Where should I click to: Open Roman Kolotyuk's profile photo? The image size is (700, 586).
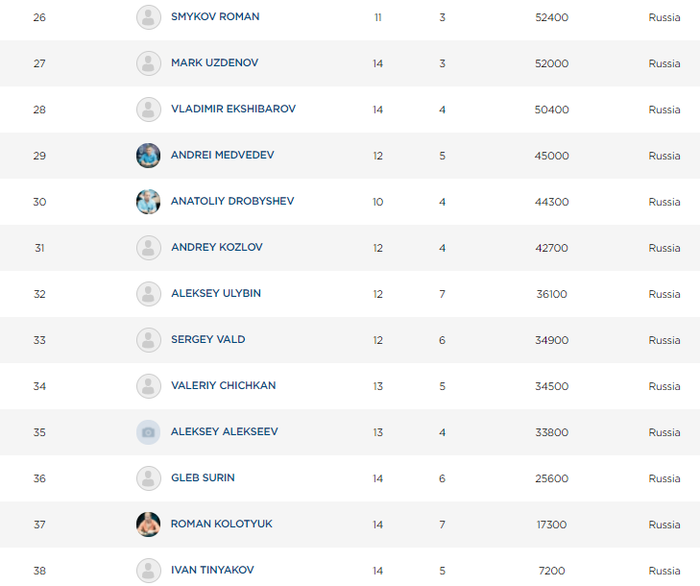point(148,524)
